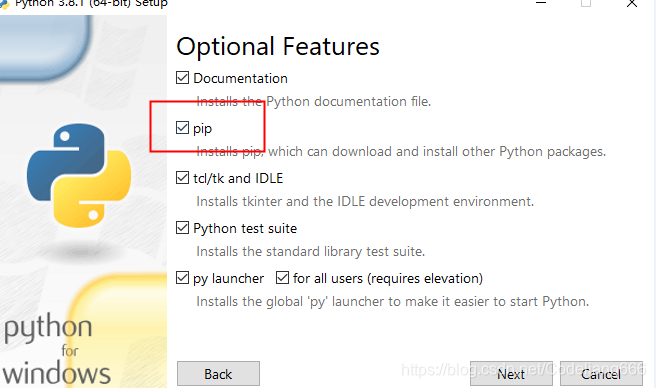Screen dimensions: 656x388
Task: Toggle the pip checkbox
Action: pyautogui.click(x=182, y=128)
